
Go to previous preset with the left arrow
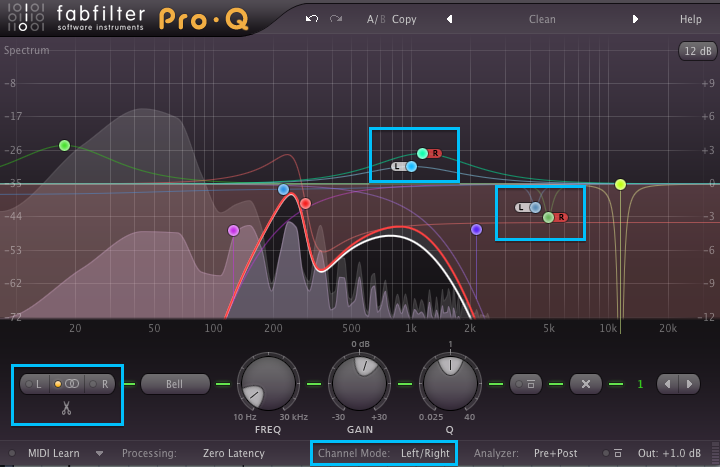pyautogui.click(x=450, y=19)
